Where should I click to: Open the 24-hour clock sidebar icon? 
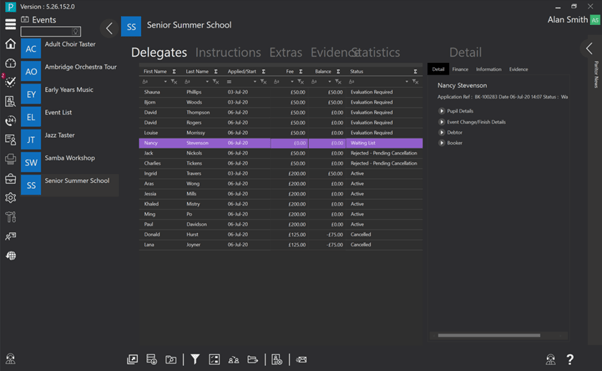(10, 121)
